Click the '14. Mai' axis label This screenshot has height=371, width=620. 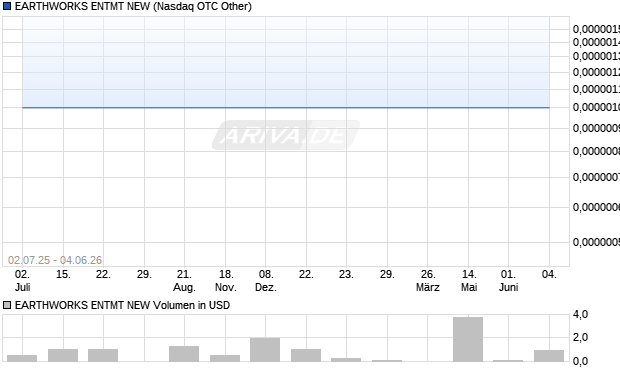point(469,280)
